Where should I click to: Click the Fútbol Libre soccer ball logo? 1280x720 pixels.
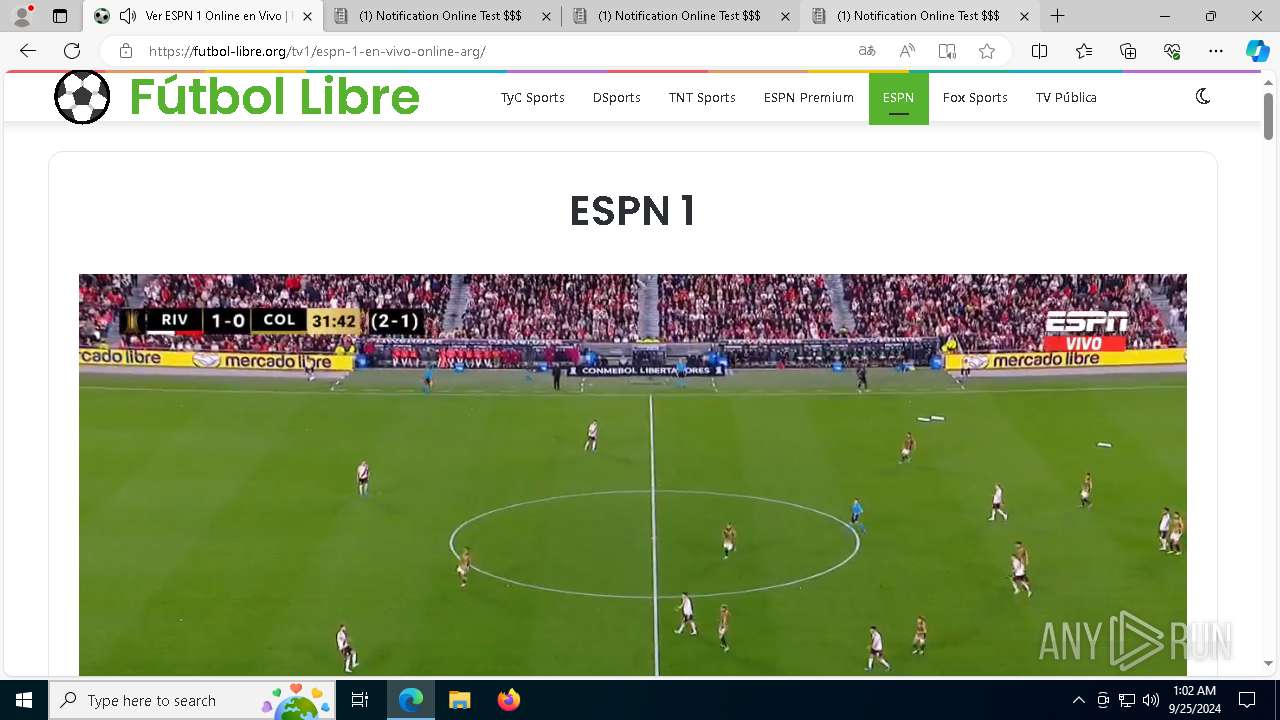[x=82, y=97]
